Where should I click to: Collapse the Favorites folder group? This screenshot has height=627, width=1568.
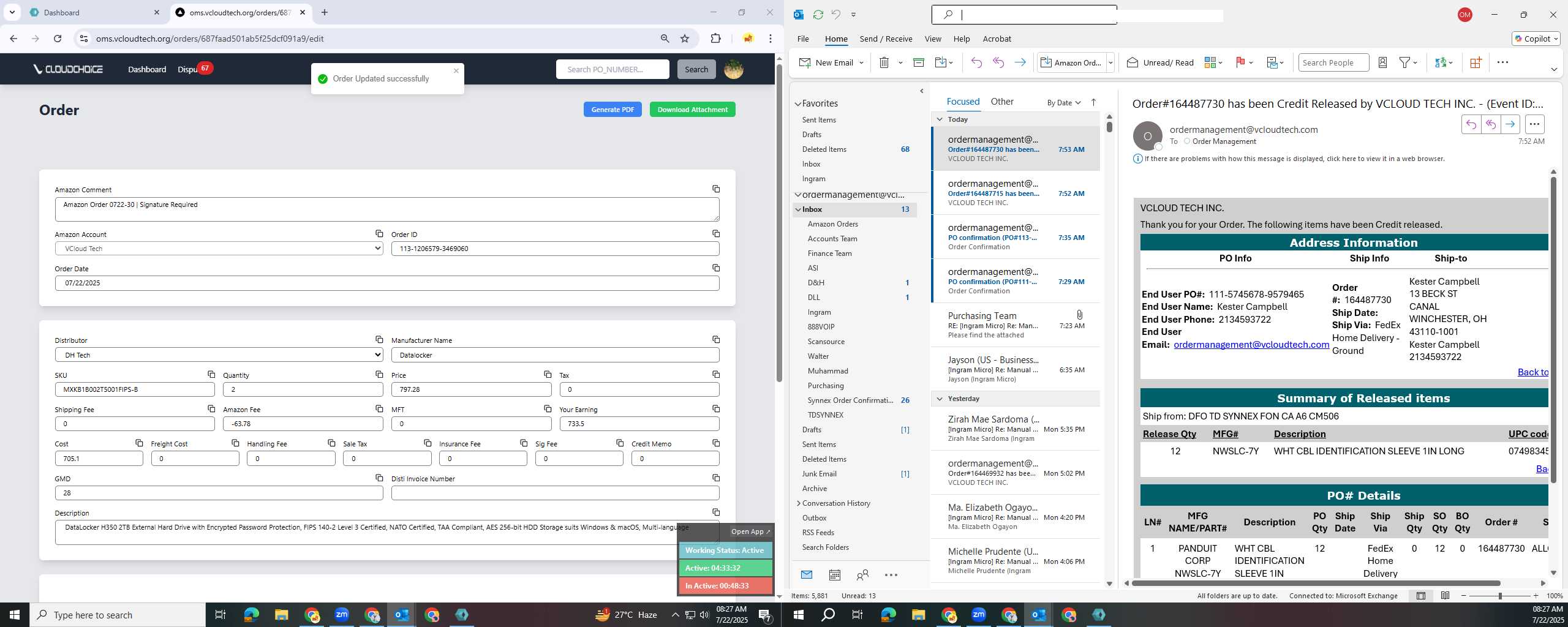[x=798, y=104]
